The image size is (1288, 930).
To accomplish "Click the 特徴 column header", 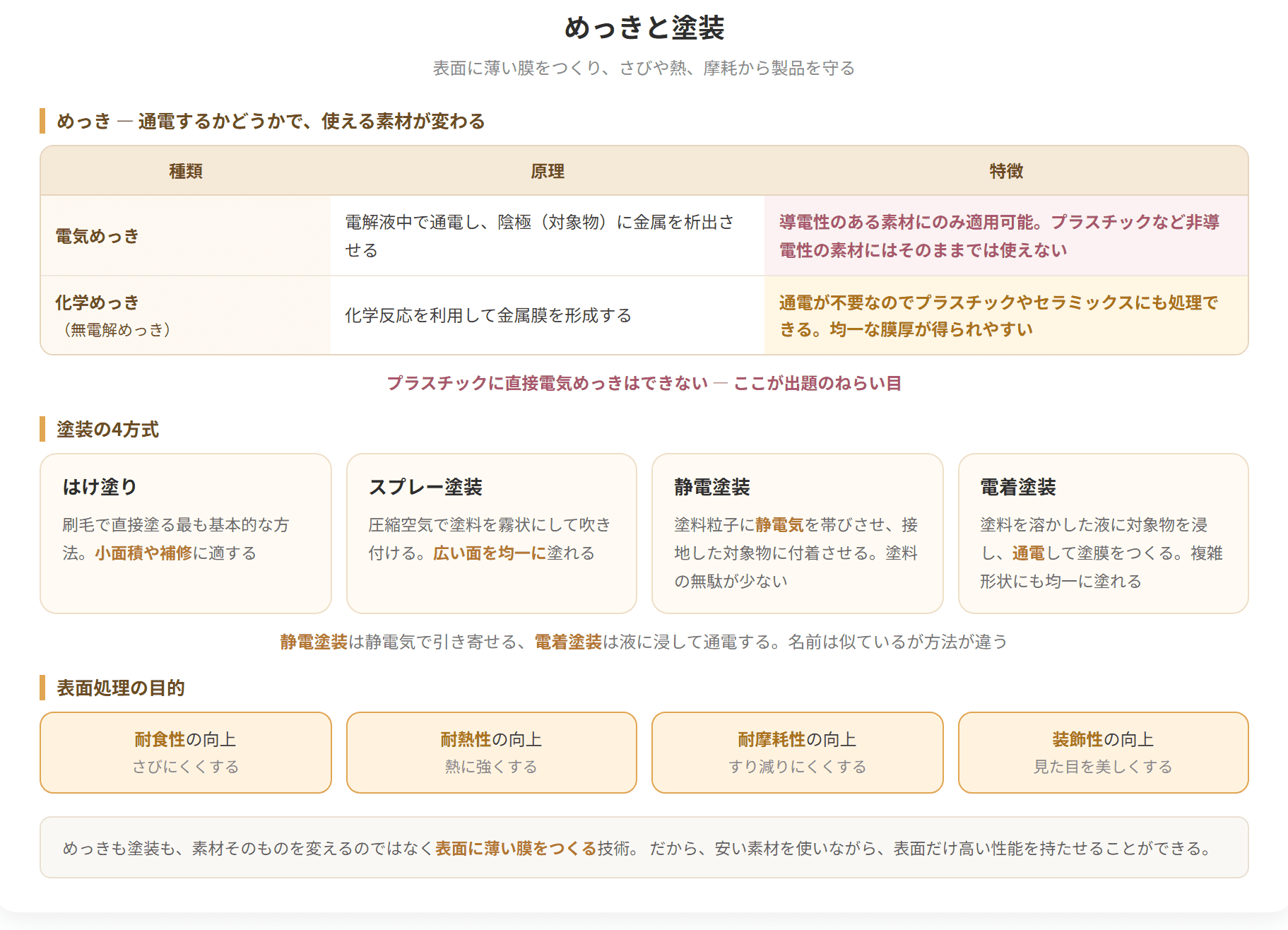I will pyautogui.click(x=1006, y=171).
